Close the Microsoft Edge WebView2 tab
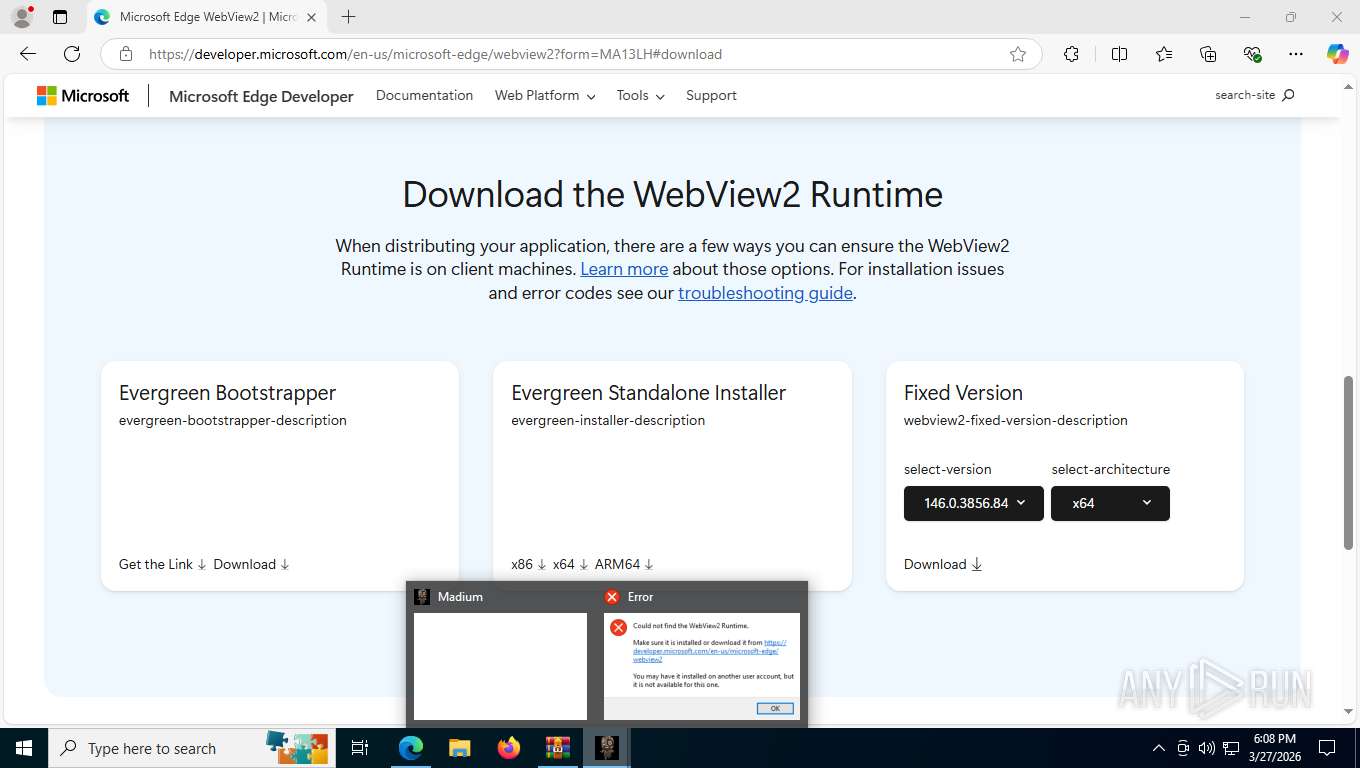This screenshot has width=1360, height=768. [x=312, y=17]
